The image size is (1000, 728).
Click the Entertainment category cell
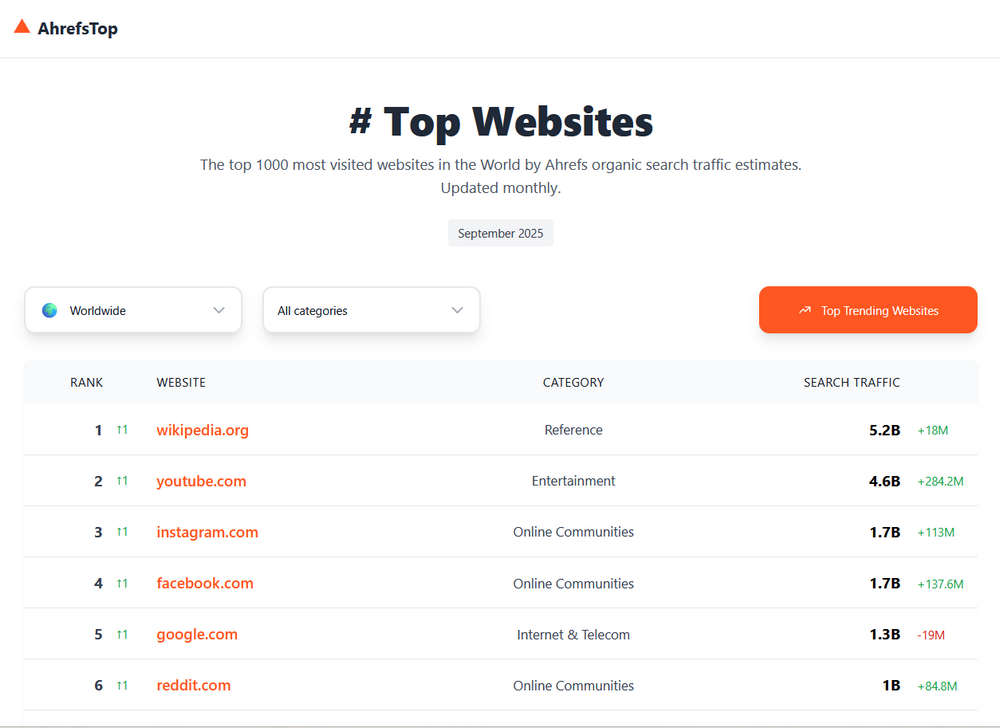click(573, 481)
